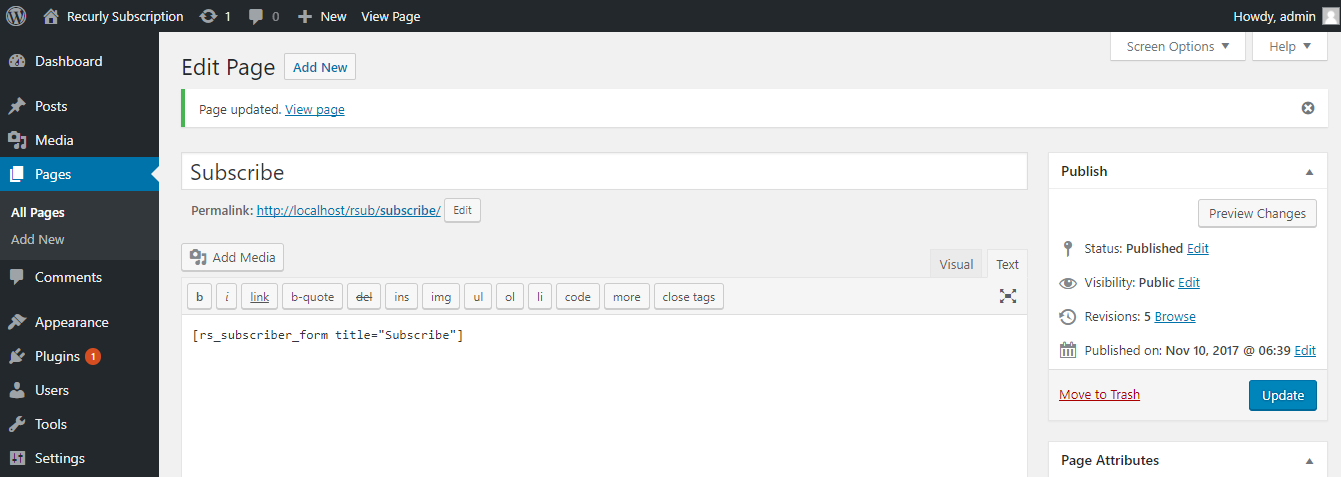This screenshot has height=477, width=1341.
Task: Toggle distraction-free writing mode icon
Action: click(x=1007, y=296)
